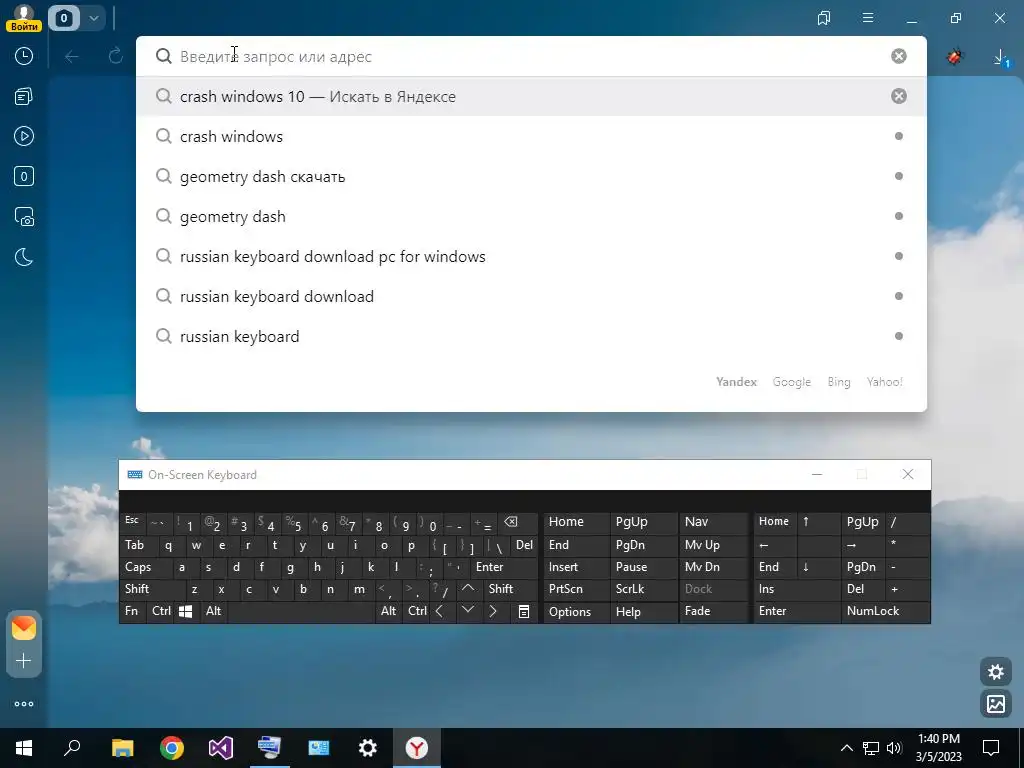The image size is (1024, 768).
Task: Select the crash windows suggestion
Action: [531, 136]
